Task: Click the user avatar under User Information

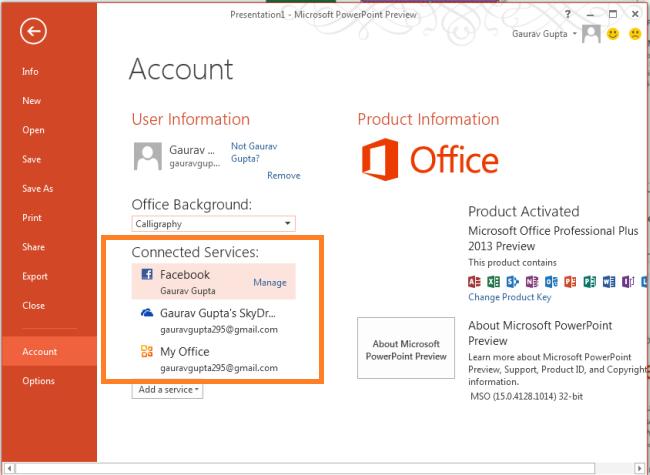Action: pyautogui.click(x=148, y=156)
